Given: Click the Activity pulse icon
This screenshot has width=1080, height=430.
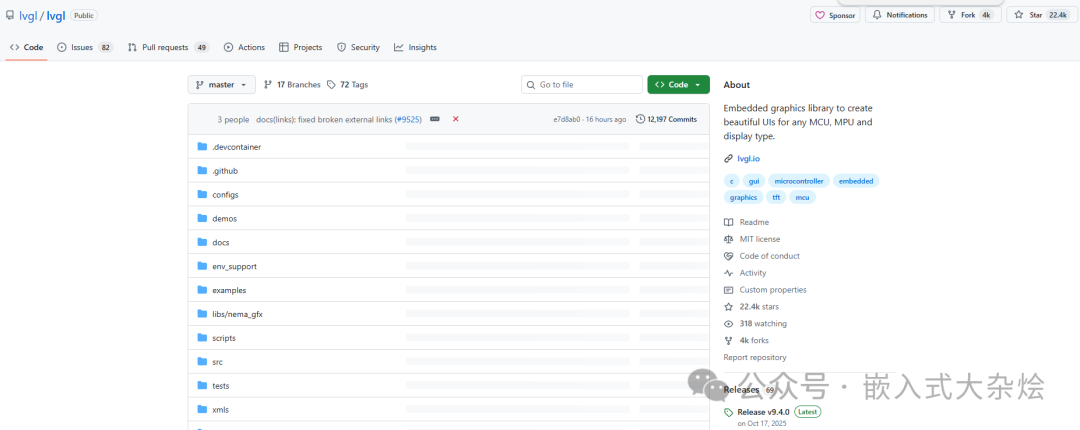Looking at the screenshot, I should tap(729, 273).
